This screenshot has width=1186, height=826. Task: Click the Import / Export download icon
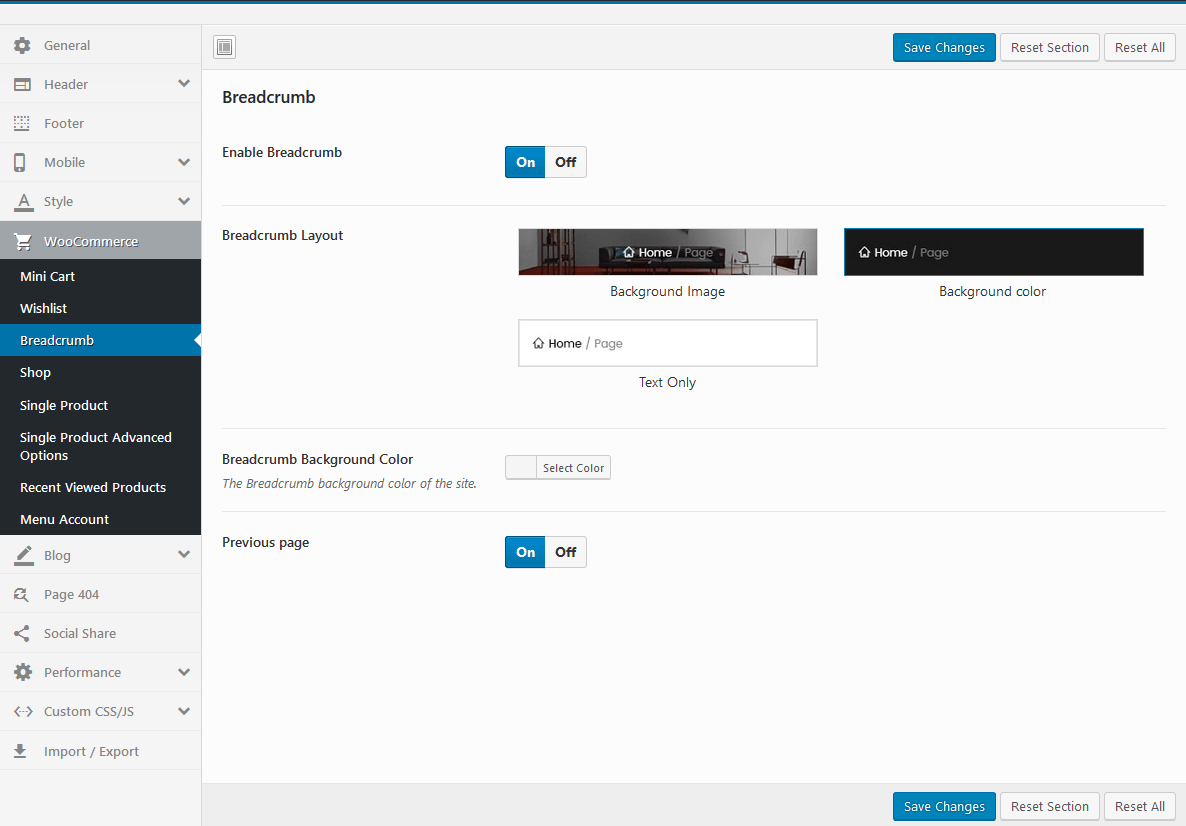(x=20, y=751)
